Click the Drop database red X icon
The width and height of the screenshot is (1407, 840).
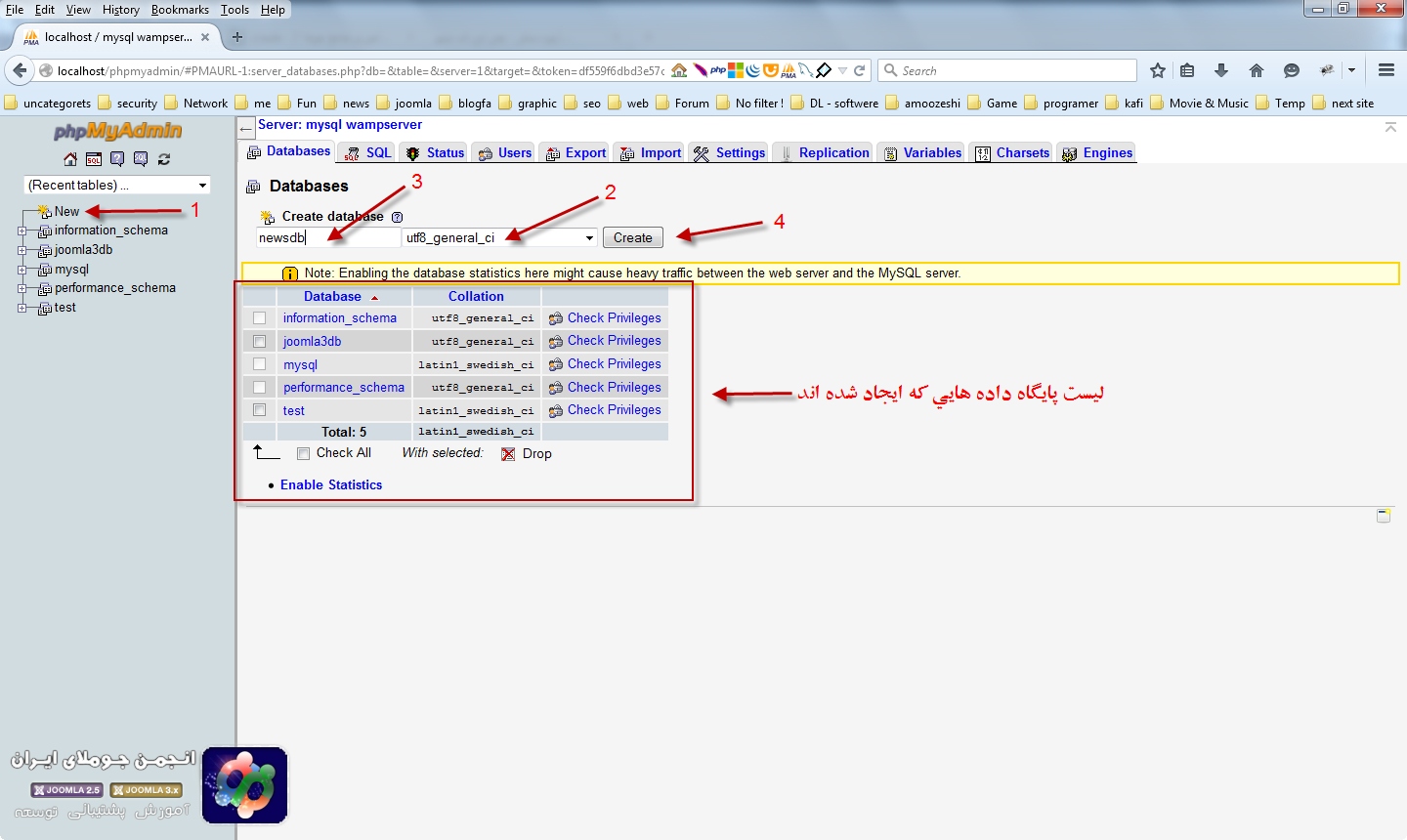pos(508,454)
